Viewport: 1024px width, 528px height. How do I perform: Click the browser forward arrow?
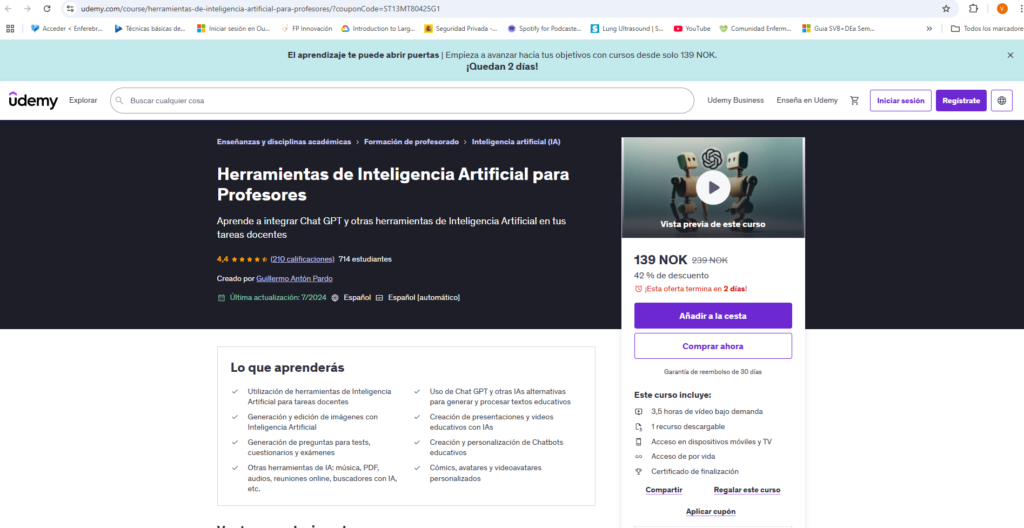point(27,8)
